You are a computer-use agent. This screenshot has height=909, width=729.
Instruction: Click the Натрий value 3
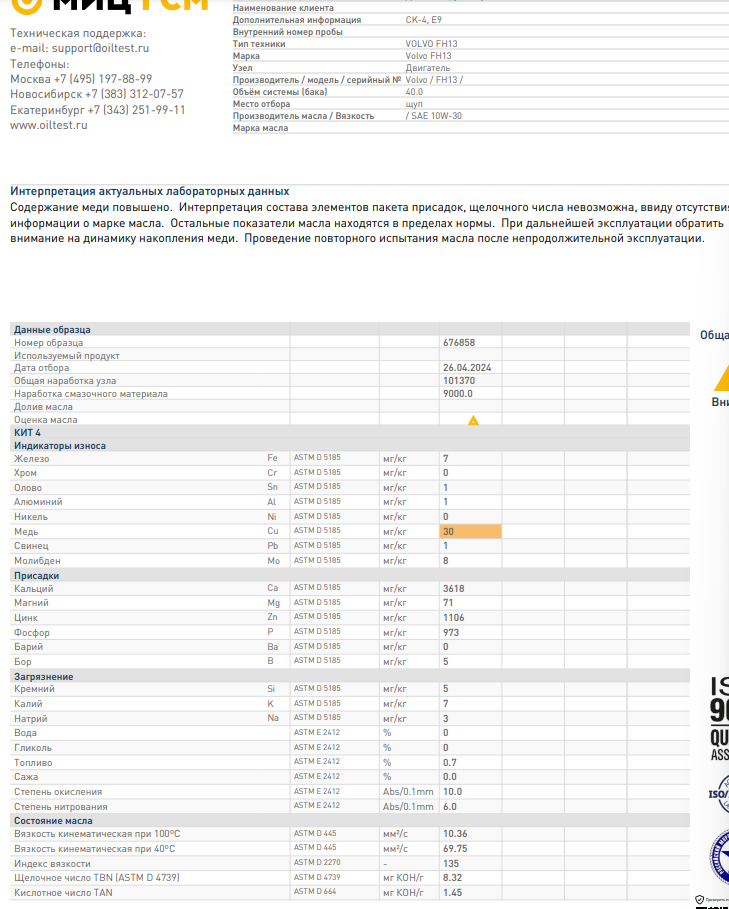446,718
